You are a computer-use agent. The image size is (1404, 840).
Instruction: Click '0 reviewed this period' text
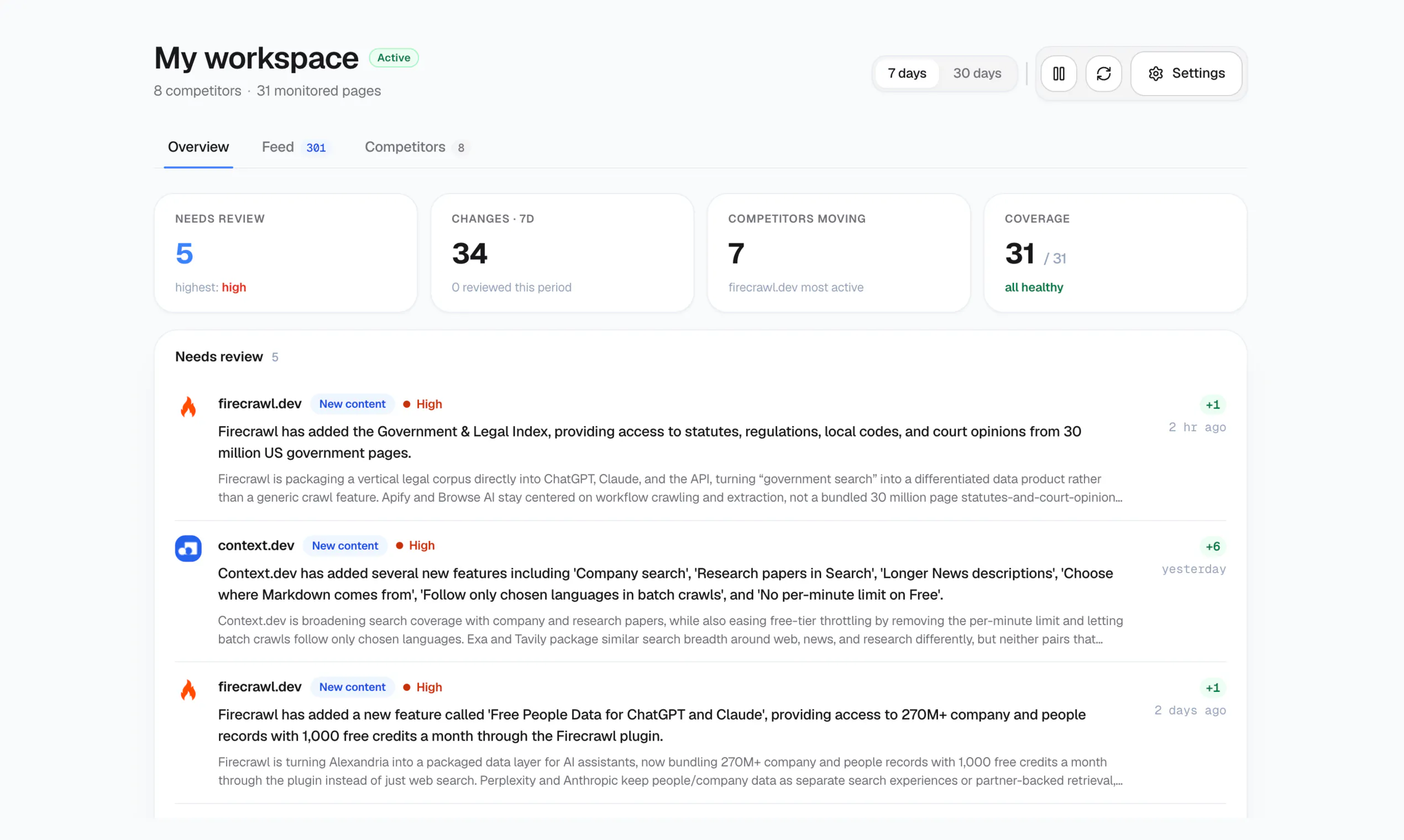pos(511,287)
